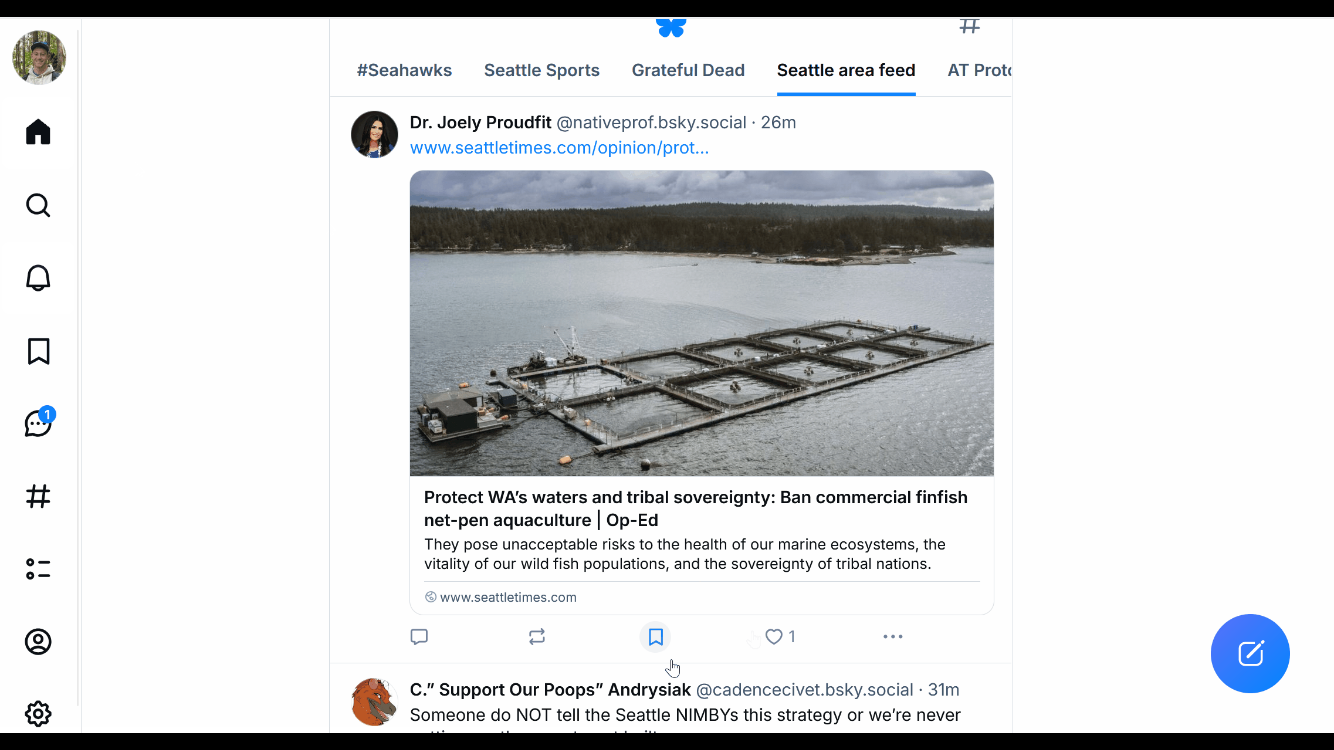Start a new post with the compose button

(x=1250, y=653)
